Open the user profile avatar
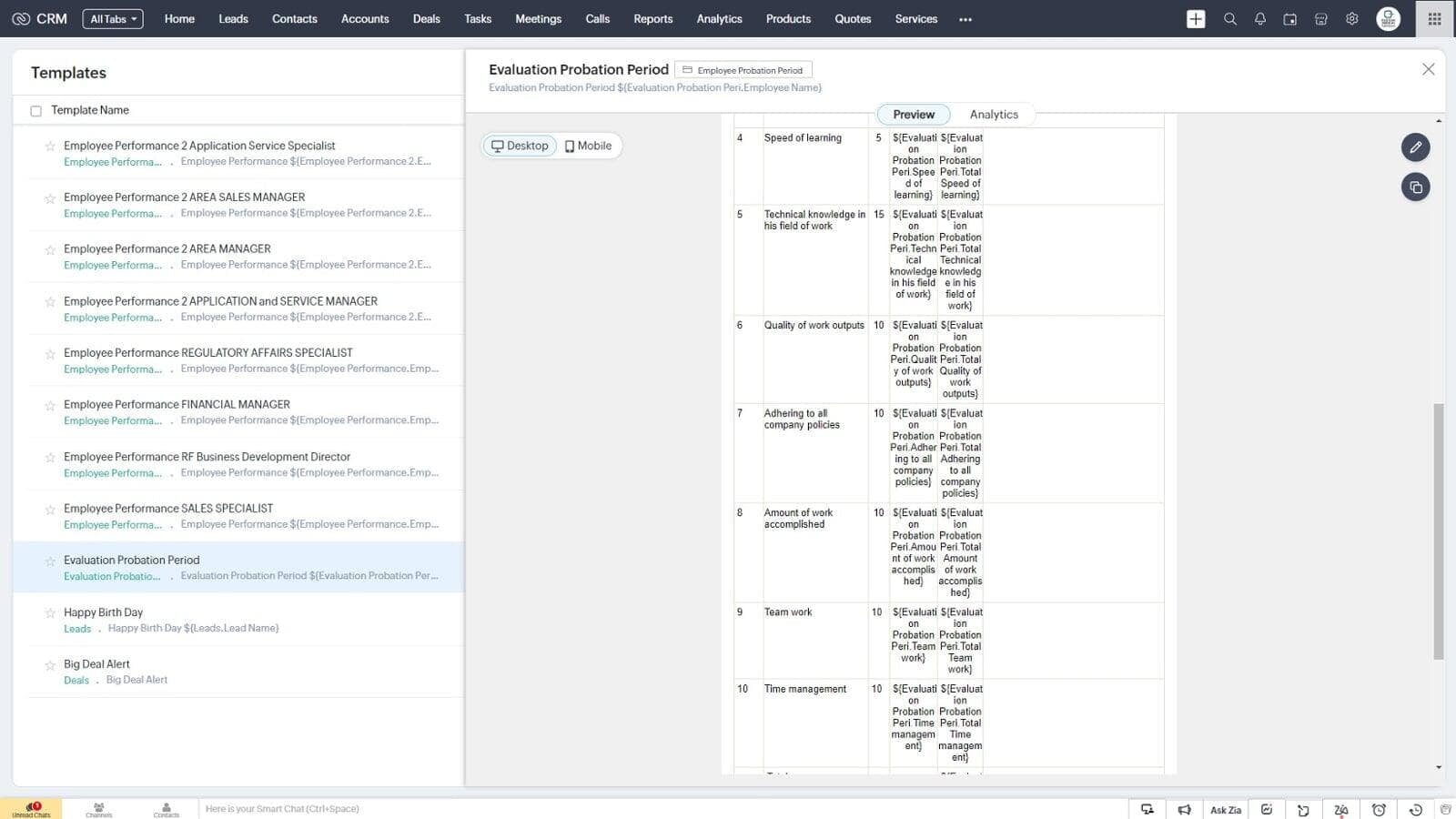Image resolution: width=1456 pixels, height=819 pixels. coord(1388,19)
